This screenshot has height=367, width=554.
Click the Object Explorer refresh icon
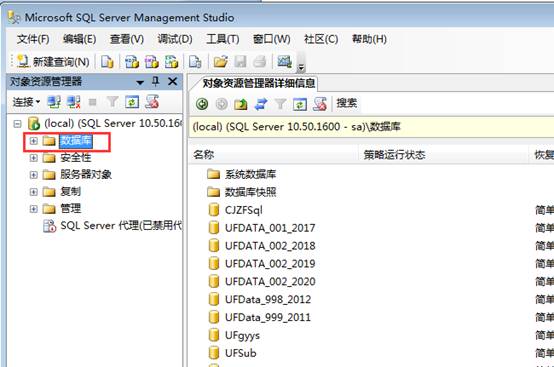[x=132, y=102]
